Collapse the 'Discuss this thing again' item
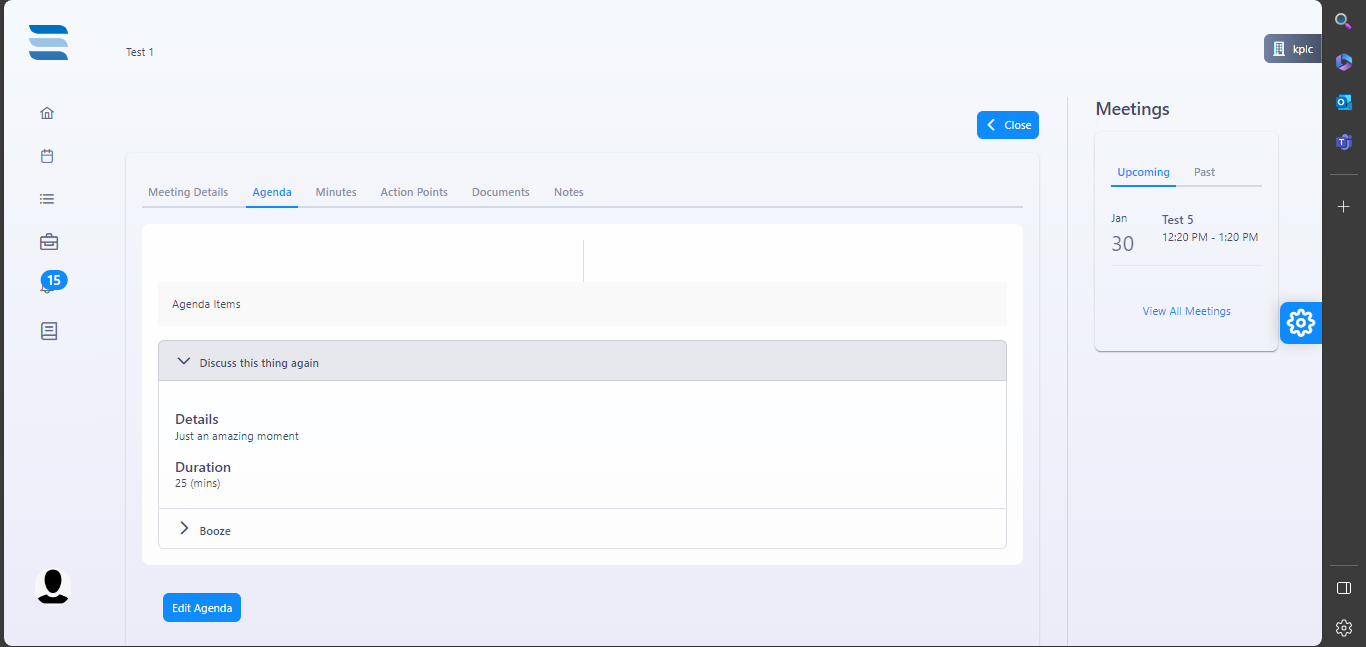 184,362
